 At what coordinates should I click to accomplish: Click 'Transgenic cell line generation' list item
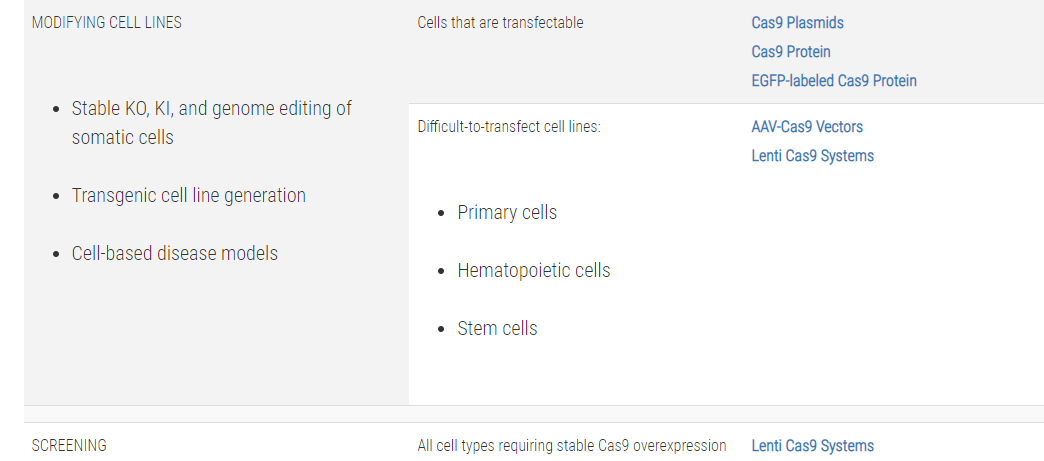coord(188,195)
